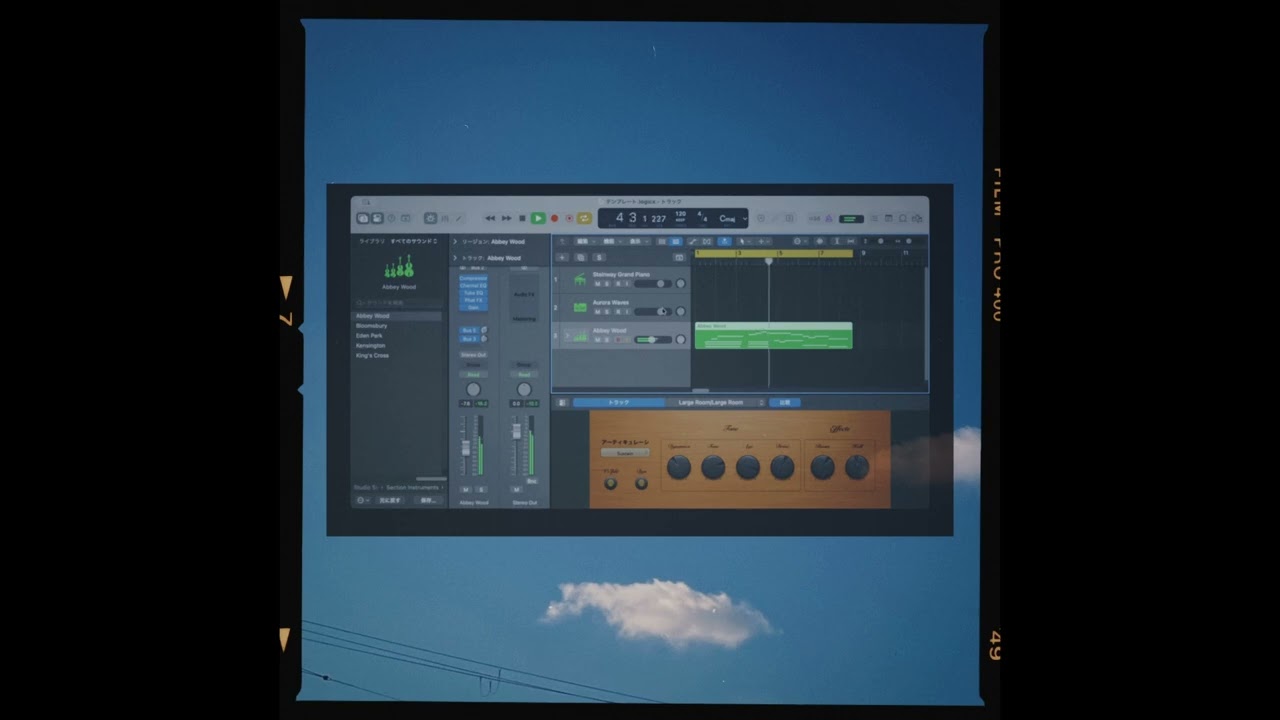Click the Abbey Wood instrument image in the Library

point(398,267)
